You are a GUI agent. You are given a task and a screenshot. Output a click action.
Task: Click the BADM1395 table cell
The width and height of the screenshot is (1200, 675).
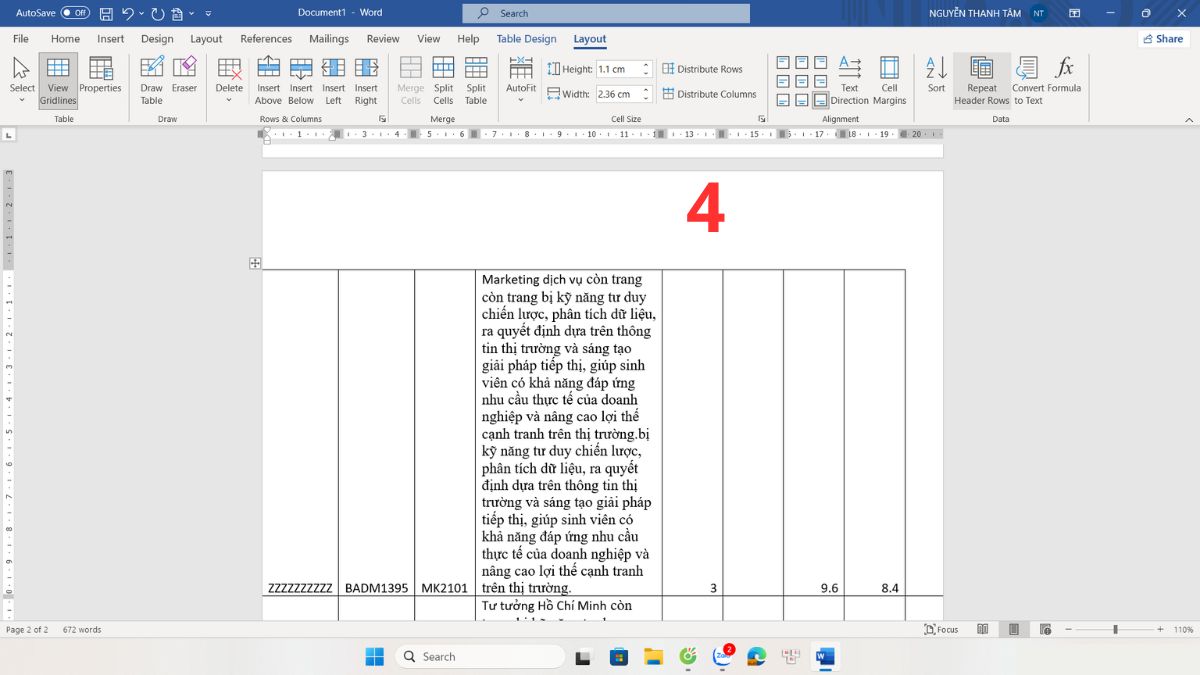(x=376, y=588)
